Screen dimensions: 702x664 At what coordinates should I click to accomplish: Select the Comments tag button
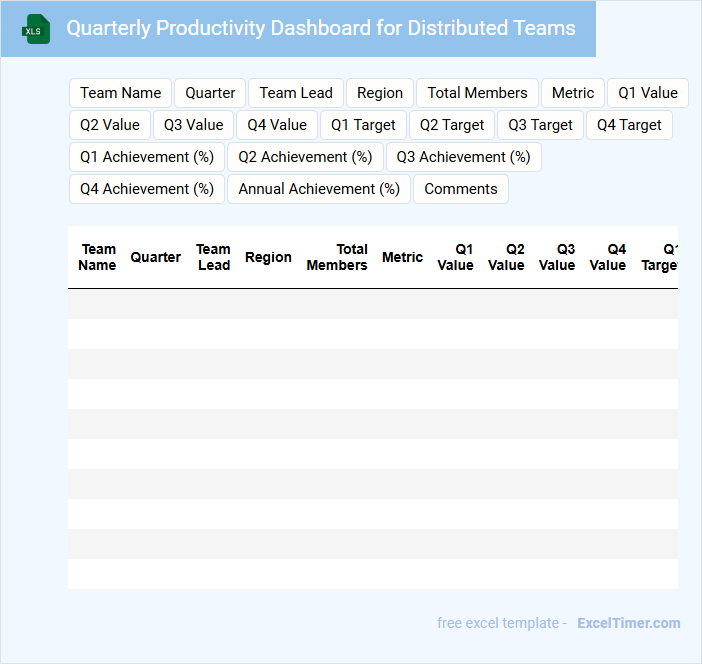point(461,189)
